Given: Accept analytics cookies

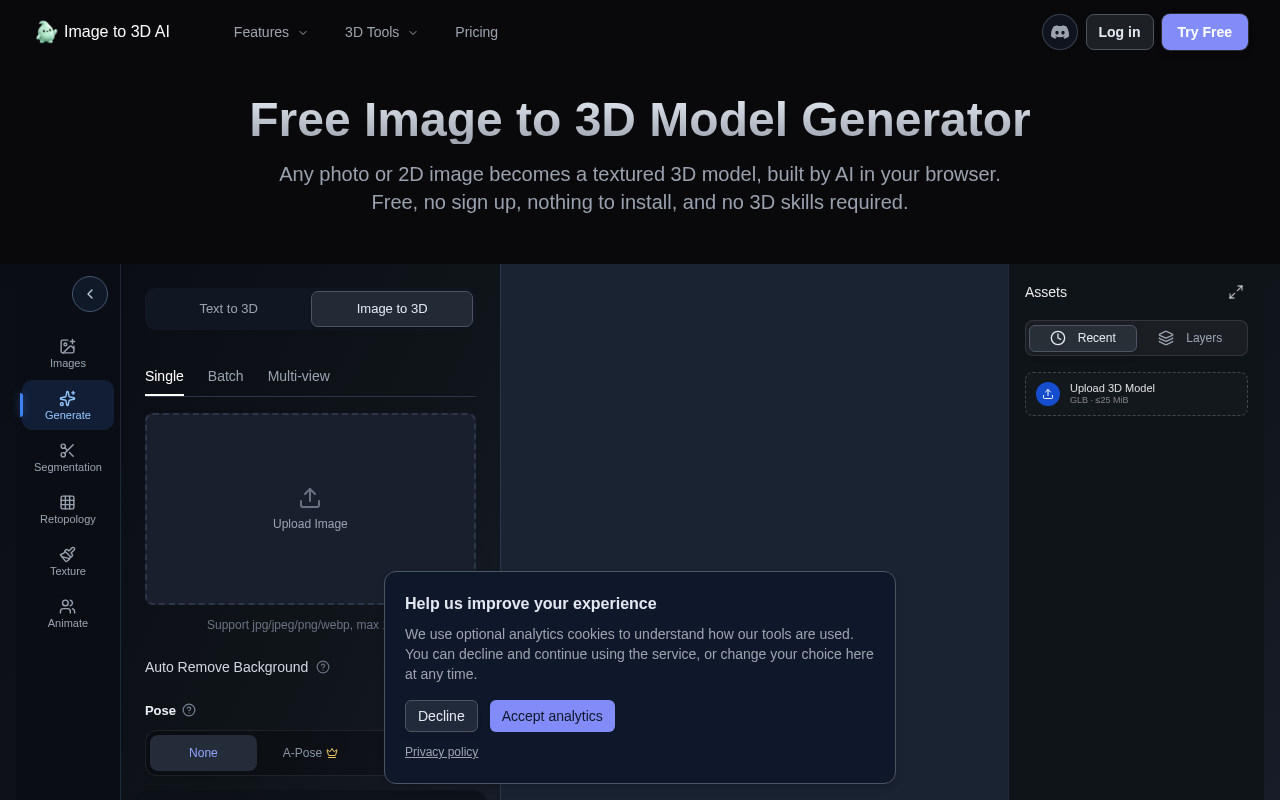Looking at the screenshot, I should point(552,716).
